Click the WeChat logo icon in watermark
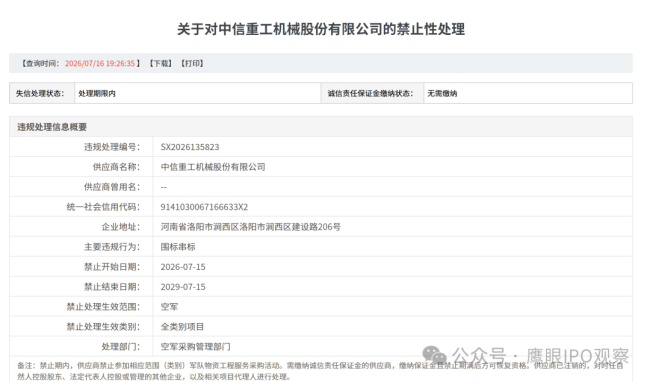650x382 pixels. pos(434,355)
